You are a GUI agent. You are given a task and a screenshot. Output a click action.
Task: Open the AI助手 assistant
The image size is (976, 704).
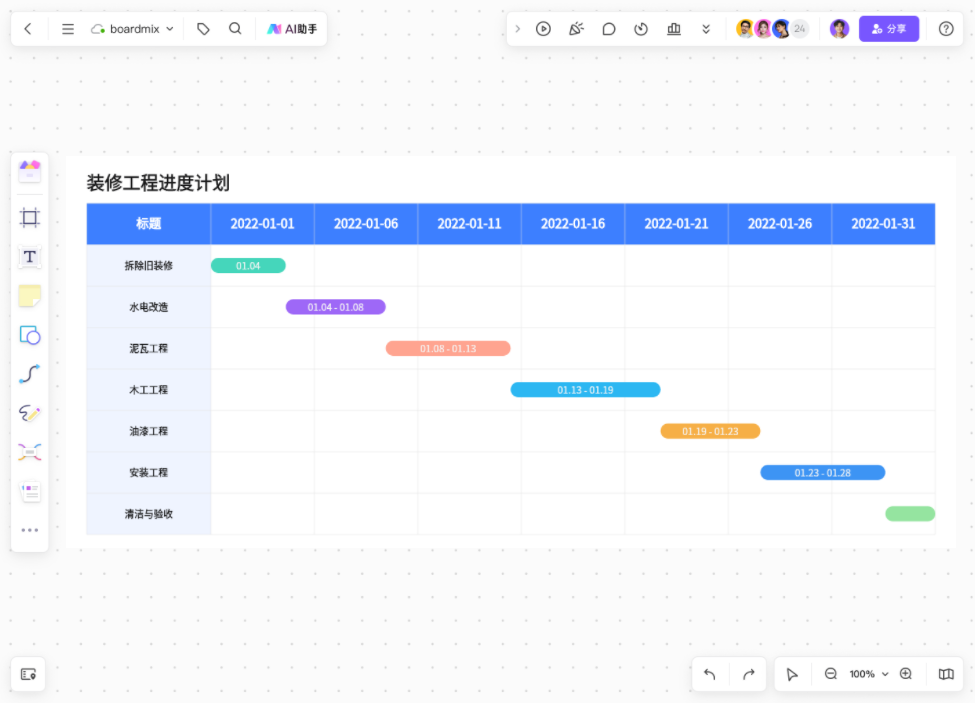click(292, 29)
